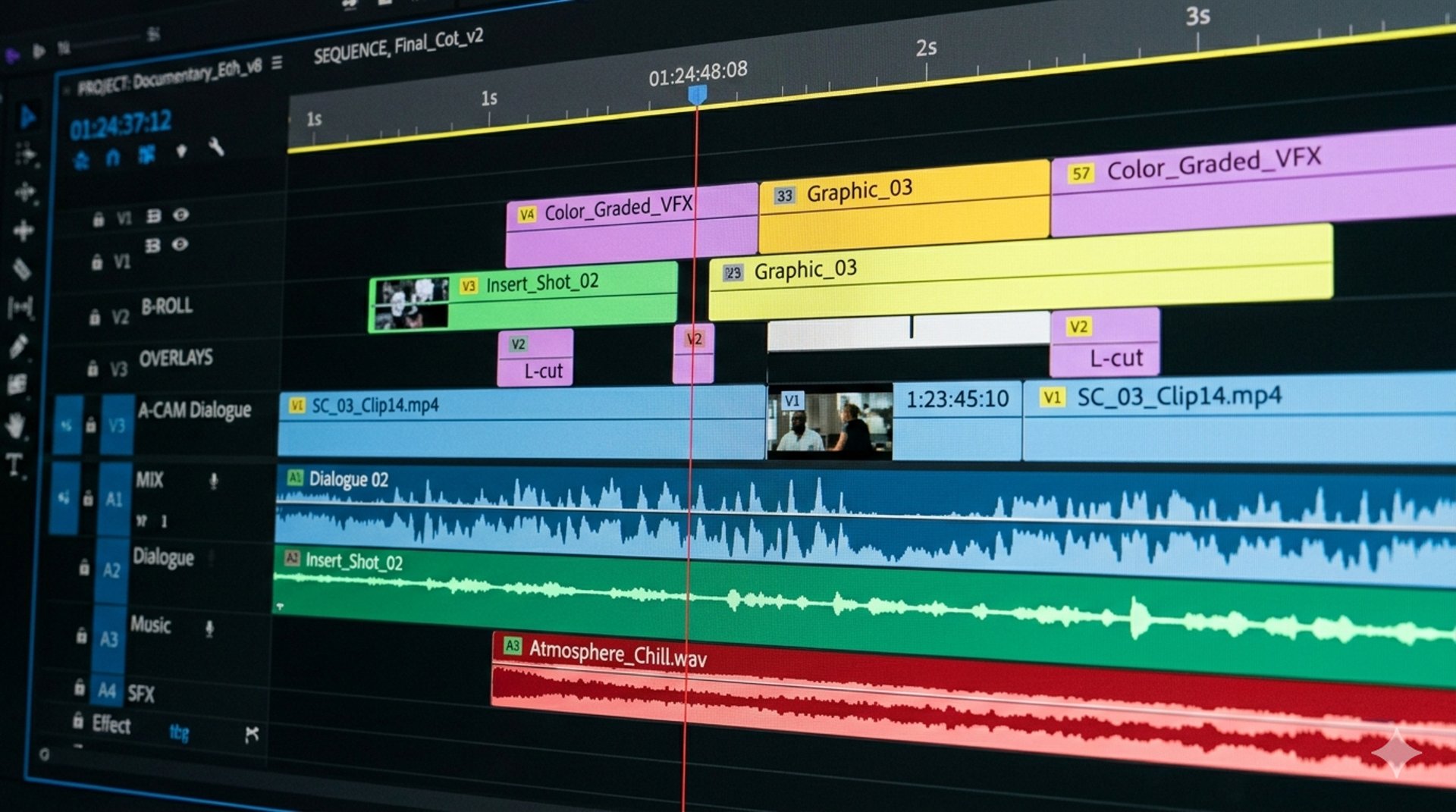The width and height of the screenshot is (1456, 812).
Task: Toggle Linked Selection in timeline header
Action: 146,155
